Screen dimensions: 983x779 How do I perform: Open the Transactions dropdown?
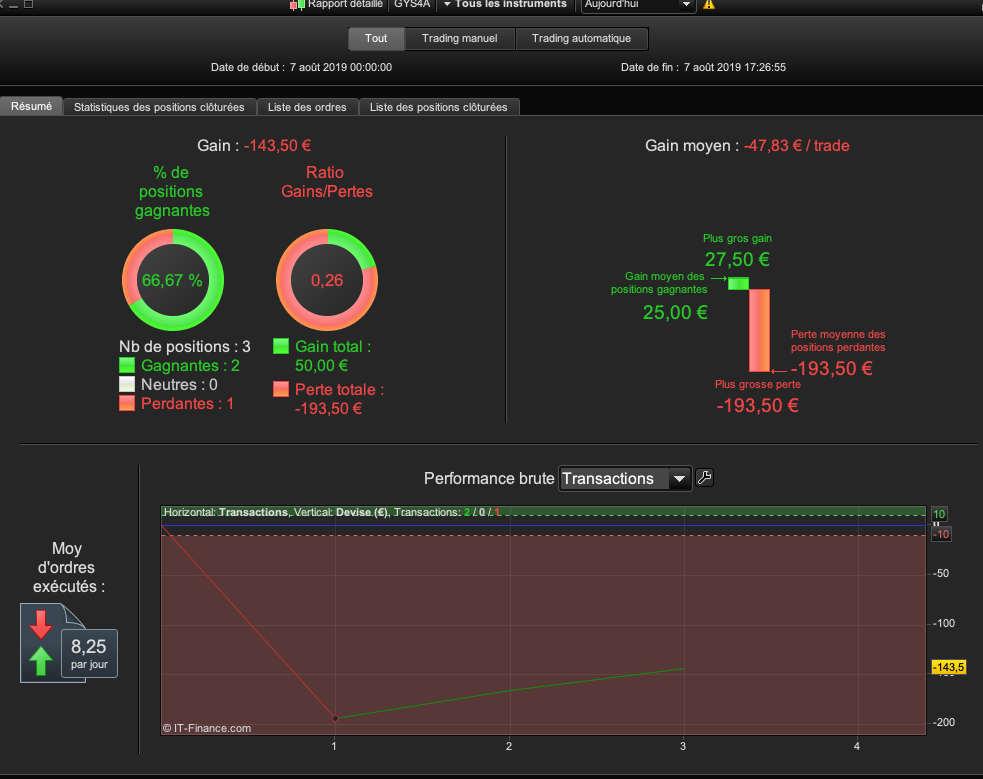(625, 479)
